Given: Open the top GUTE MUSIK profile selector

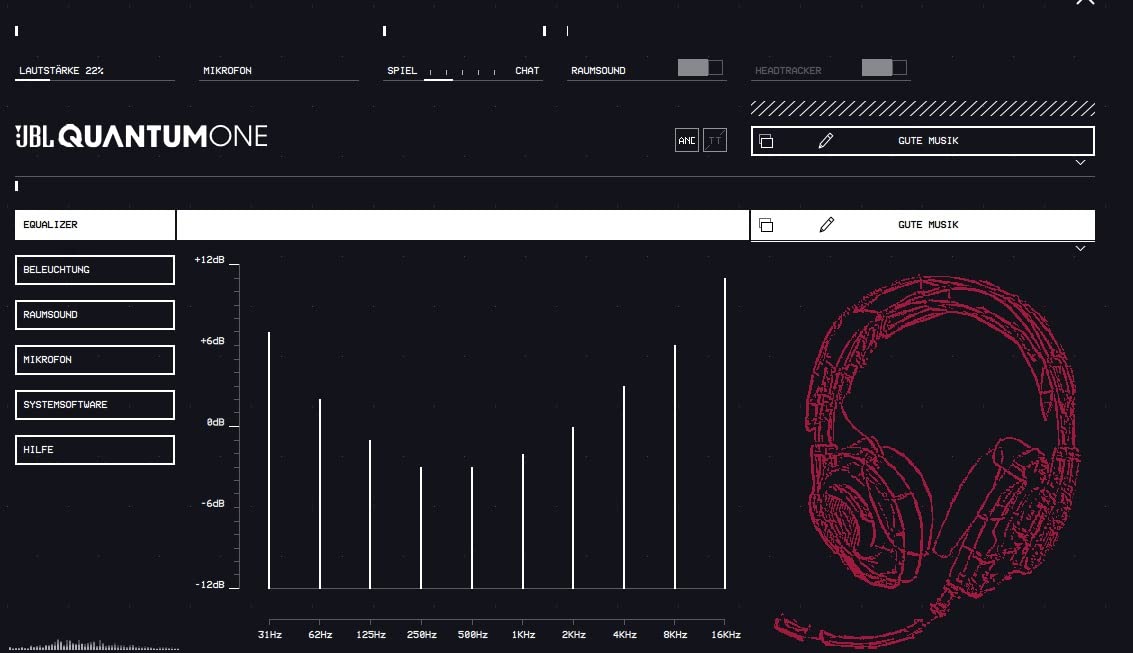Looking at the screenshot, I should (923, 141).
